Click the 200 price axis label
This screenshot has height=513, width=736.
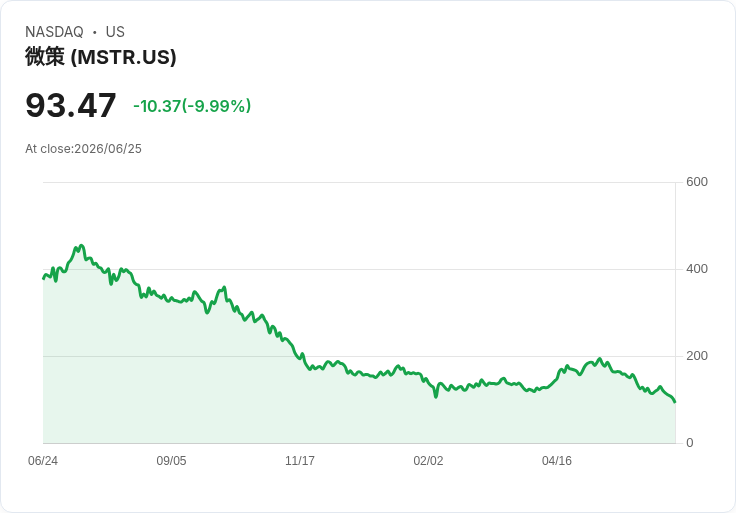point(697,356)
